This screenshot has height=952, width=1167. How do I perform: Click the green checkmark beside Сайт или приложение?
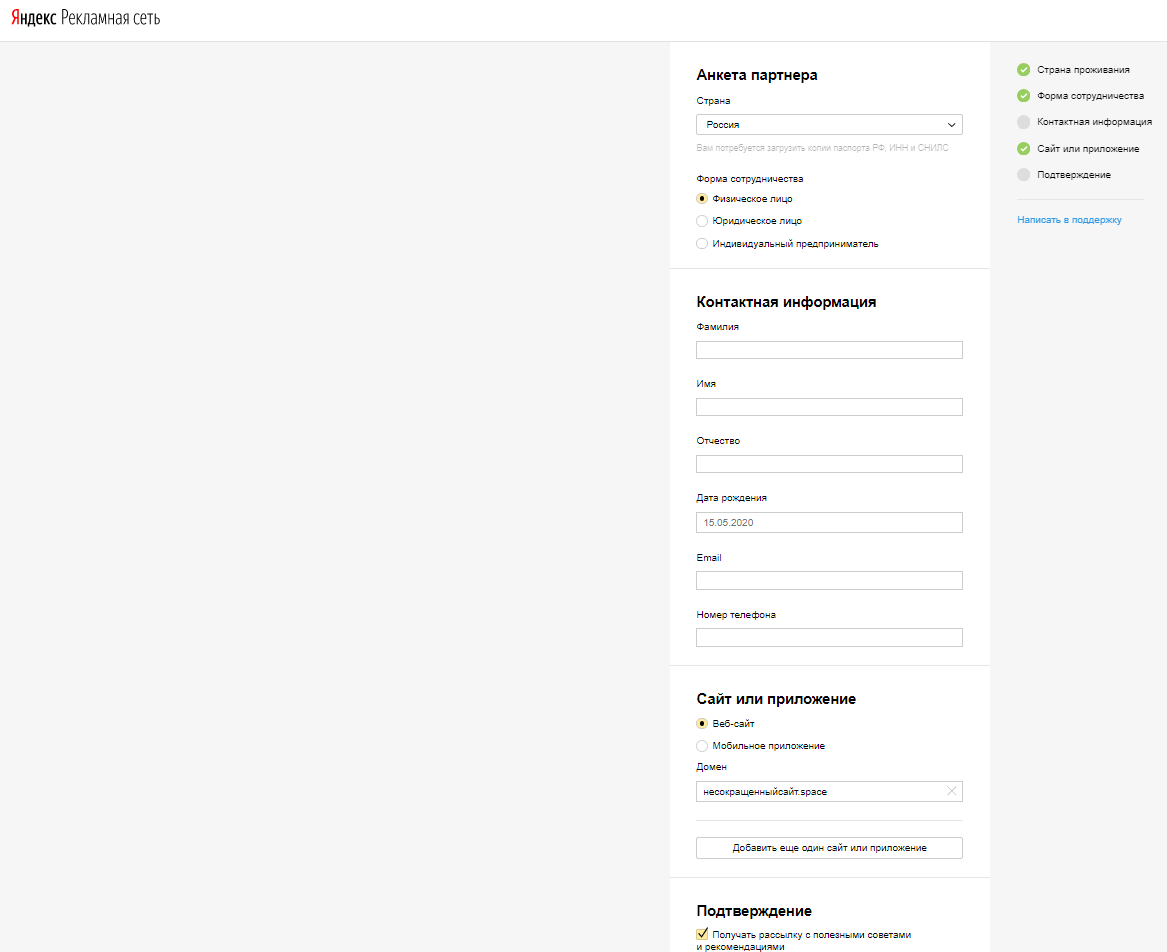click(1023, 149)
